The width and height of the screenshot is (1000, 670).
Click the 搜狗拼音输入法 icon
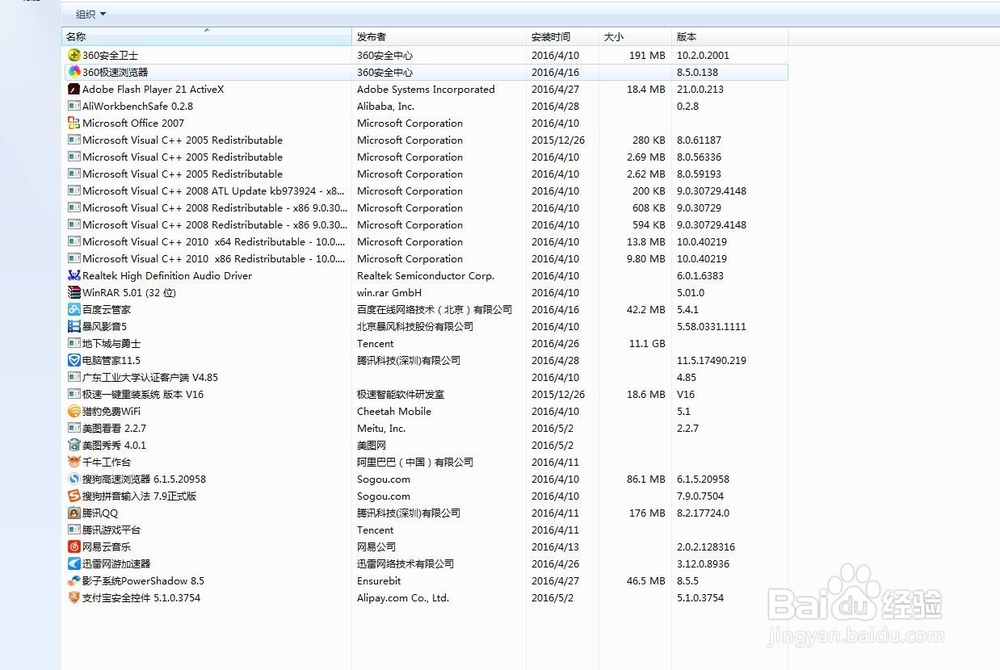pyautogui.click(x=74, y=496)
